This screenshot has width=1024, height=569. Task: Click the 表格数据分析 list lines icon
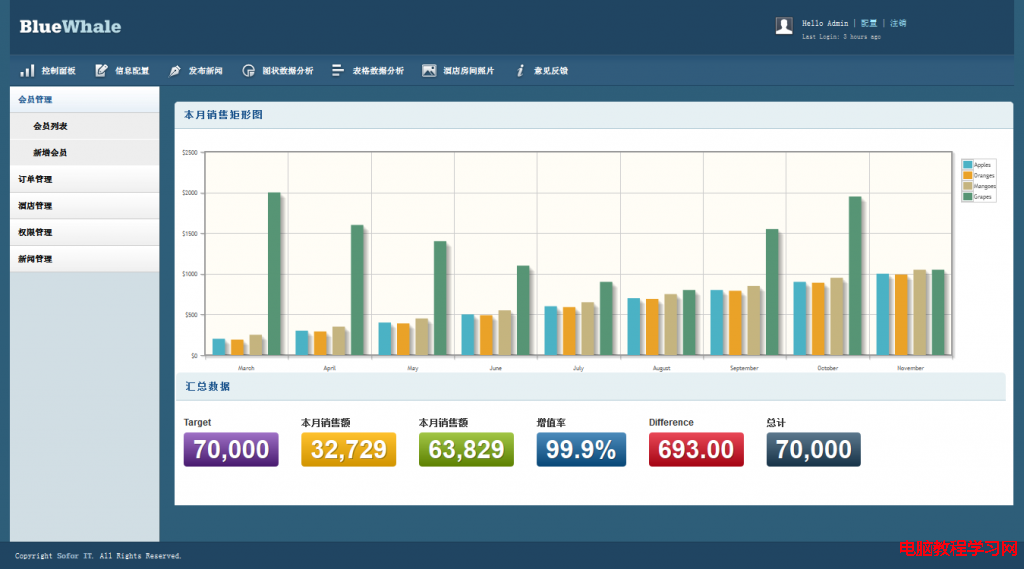pyautogui.click(x=338, y=71)
